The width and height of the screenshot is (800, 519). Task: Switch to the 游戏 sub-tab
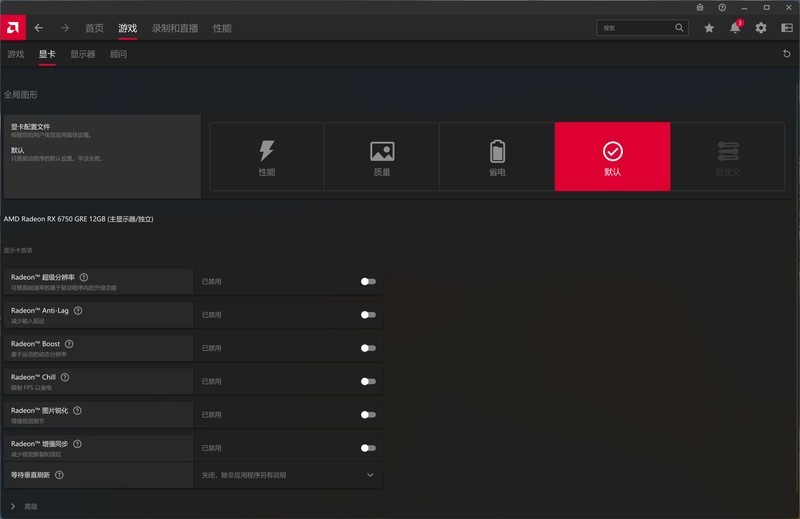(16, 54)
